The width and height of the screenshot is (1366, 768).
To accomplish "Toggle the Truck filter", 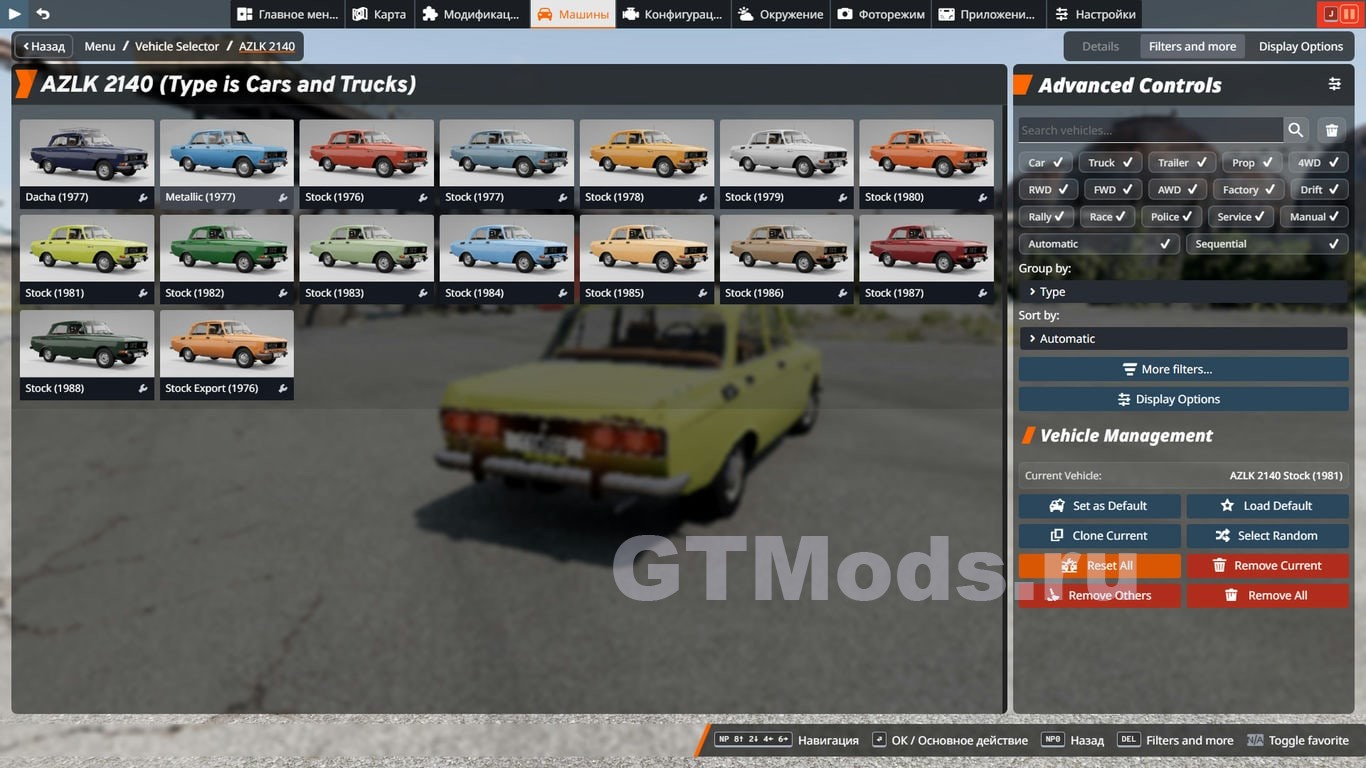I will pos(1110,162).
